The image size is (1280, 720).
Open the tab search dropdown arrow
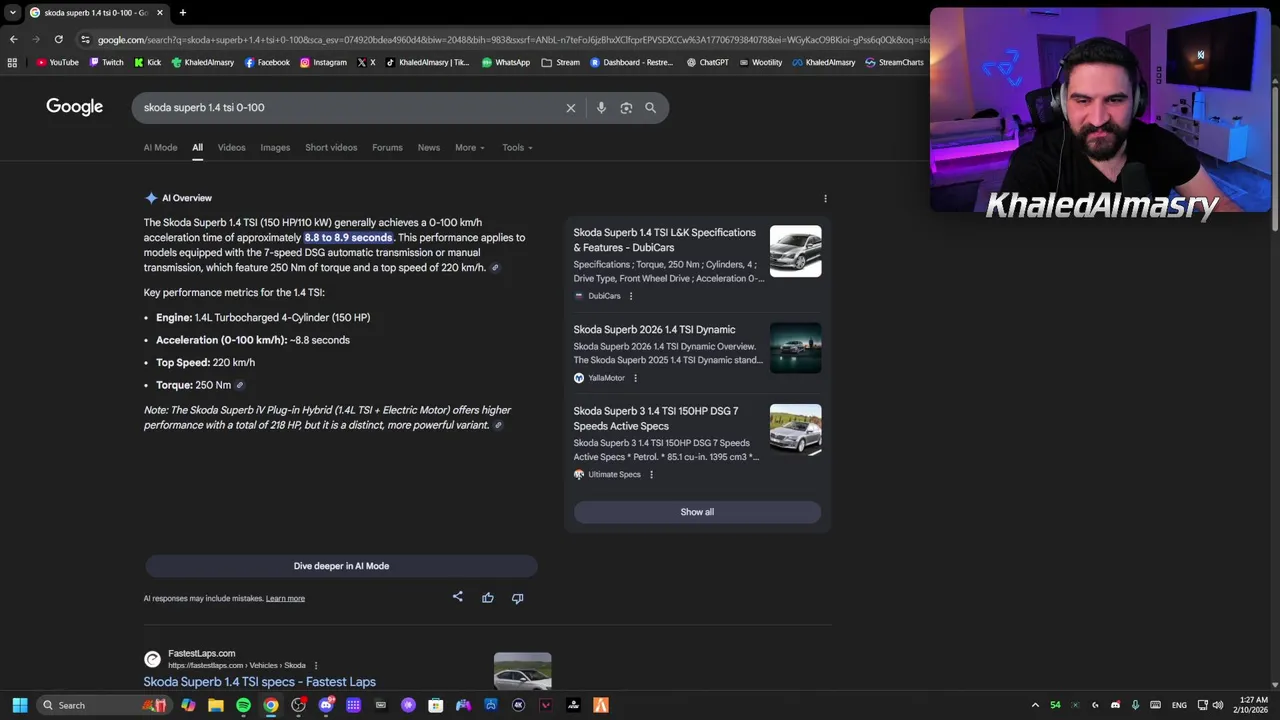point(12,13)
